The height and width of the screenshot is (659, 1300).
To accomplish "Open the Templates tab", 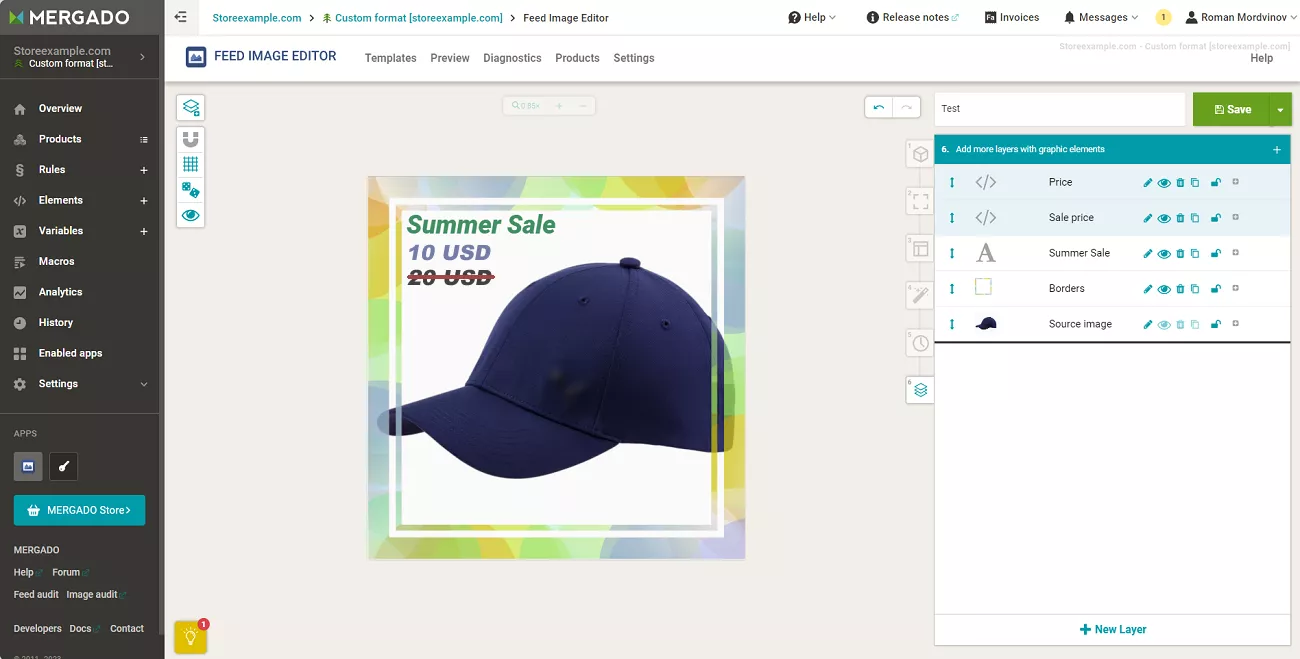I will coord(390,58).
